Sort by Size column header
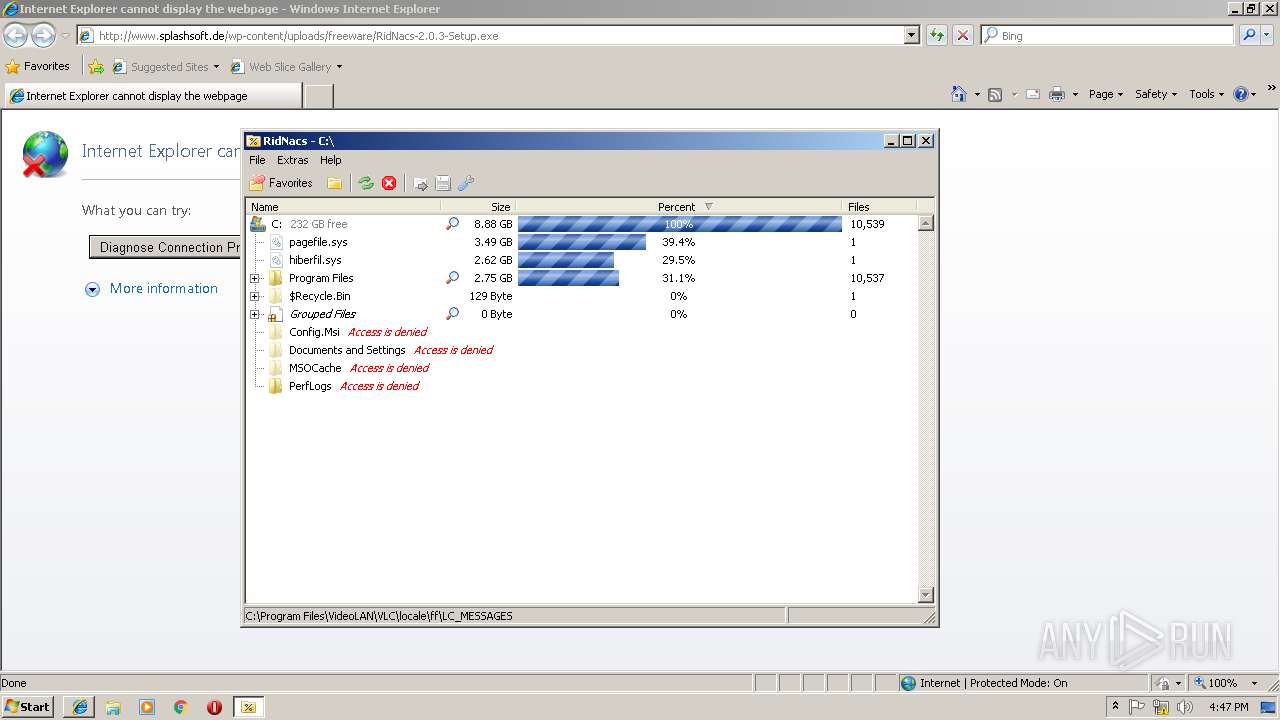Viewport: 1280px width, 720px height. click(x=478, y=207)
